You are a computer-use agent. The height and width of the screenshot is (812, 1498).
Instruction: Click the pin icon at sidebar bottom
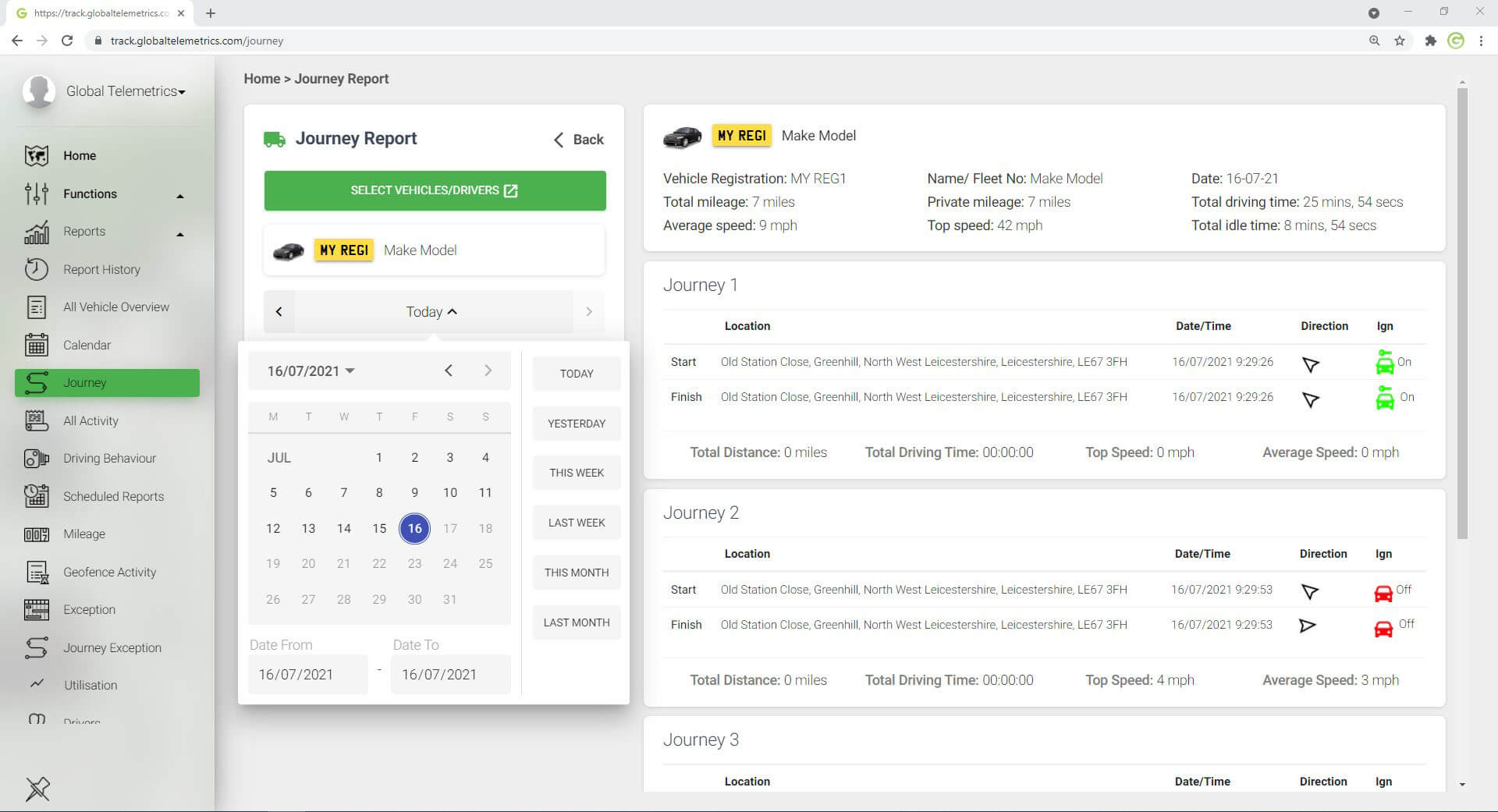(x=37, y=789)
